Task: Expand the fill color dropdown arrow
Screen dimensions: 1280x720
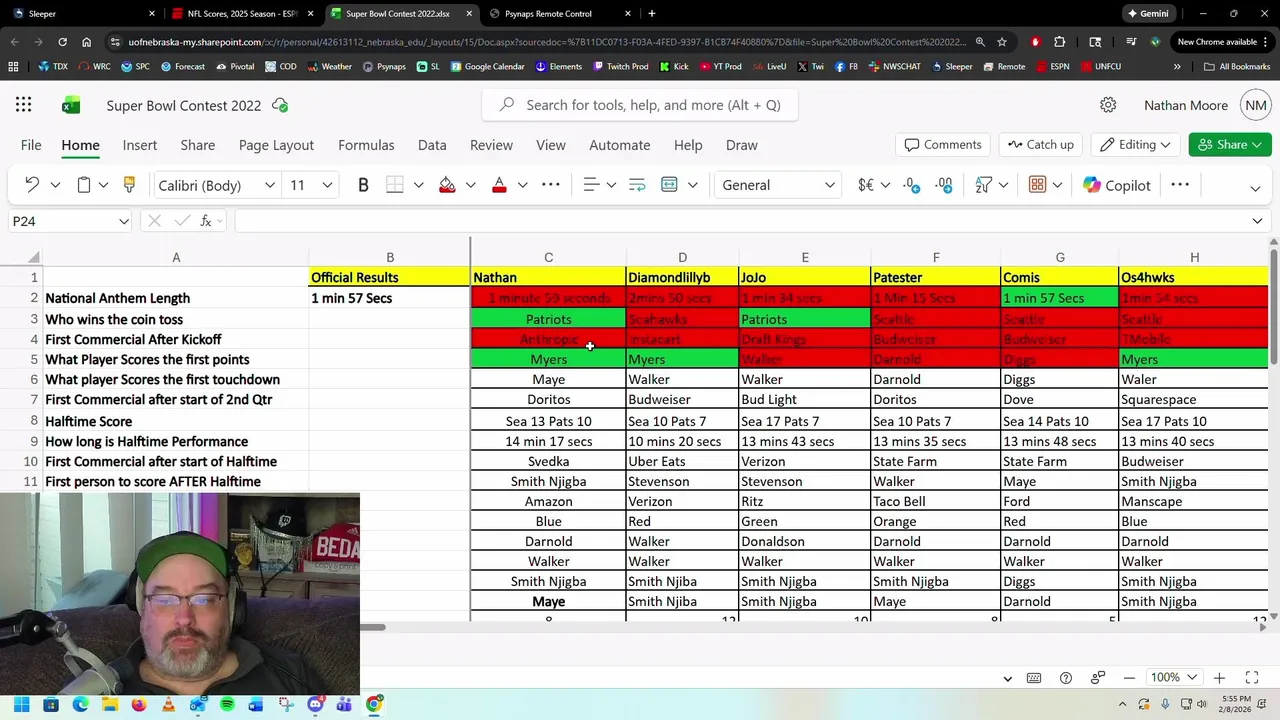Action: [x=470, y=185]
